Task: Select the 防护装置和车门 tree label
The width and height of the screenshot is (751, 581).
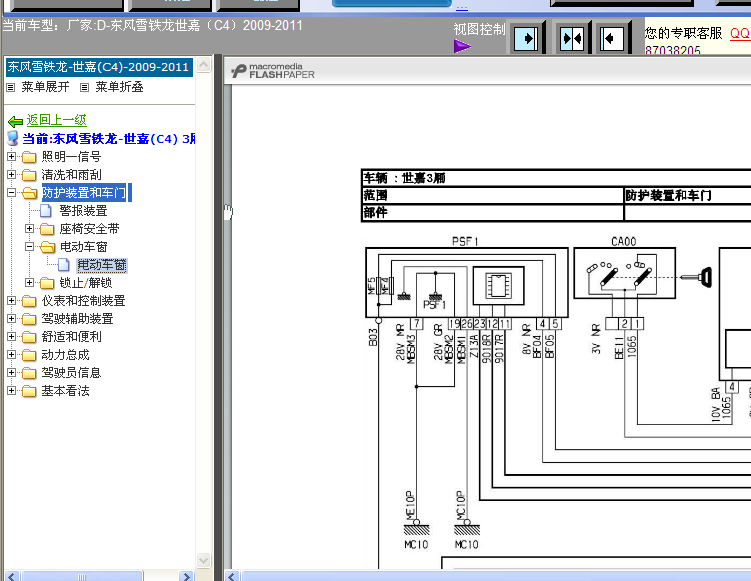Action: click(x=86, y=193)
